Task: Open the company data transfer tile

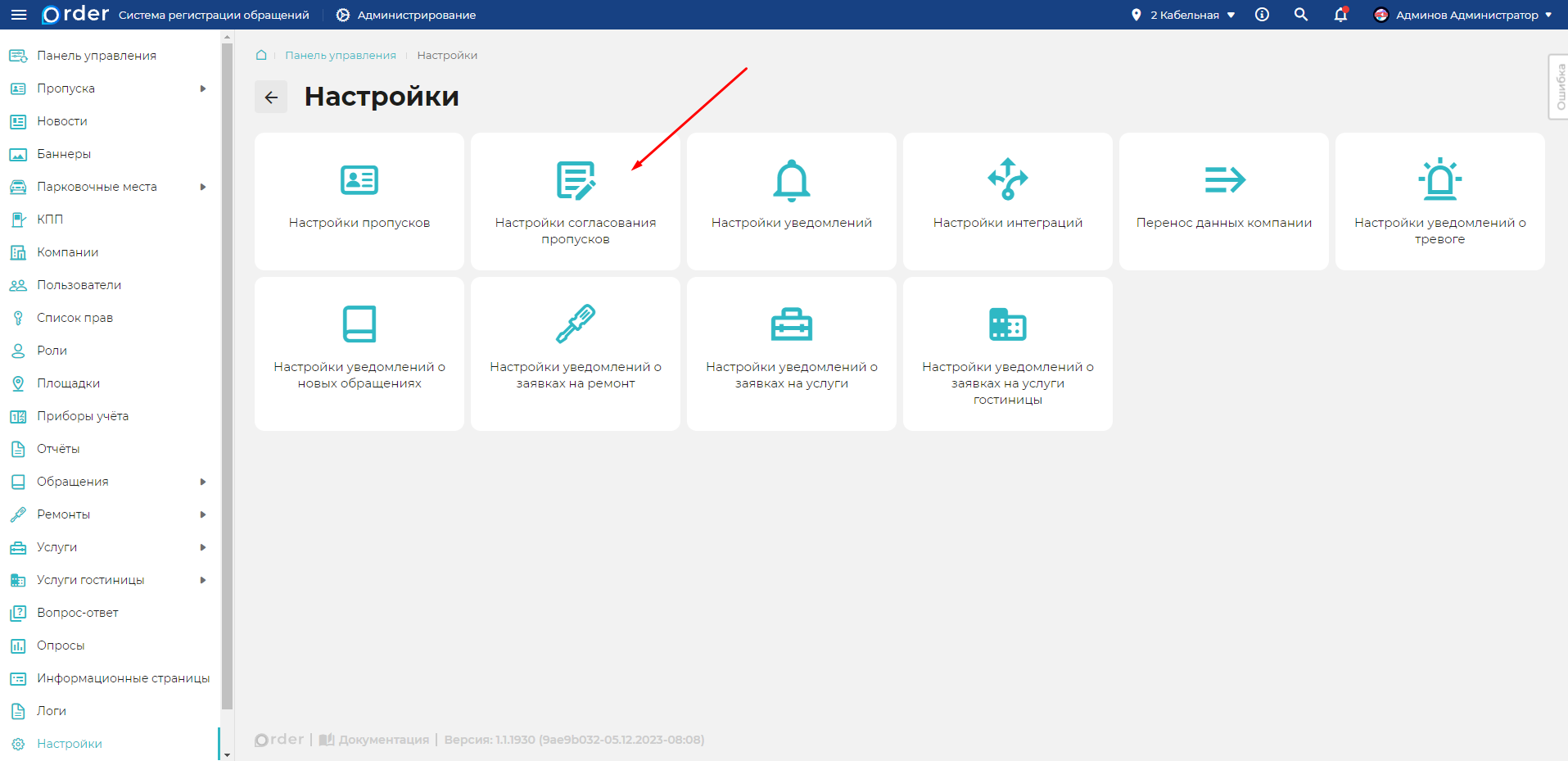Action: tap(1223, 202)
